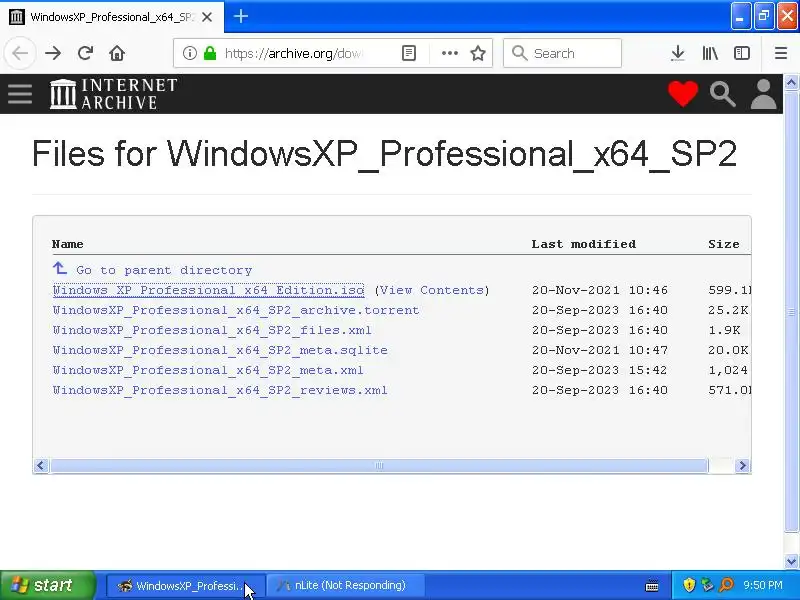This screenshot has width=800, height=600.
Task: Open the SP2_reviews.xml link
Action: [x=220, y=390]
